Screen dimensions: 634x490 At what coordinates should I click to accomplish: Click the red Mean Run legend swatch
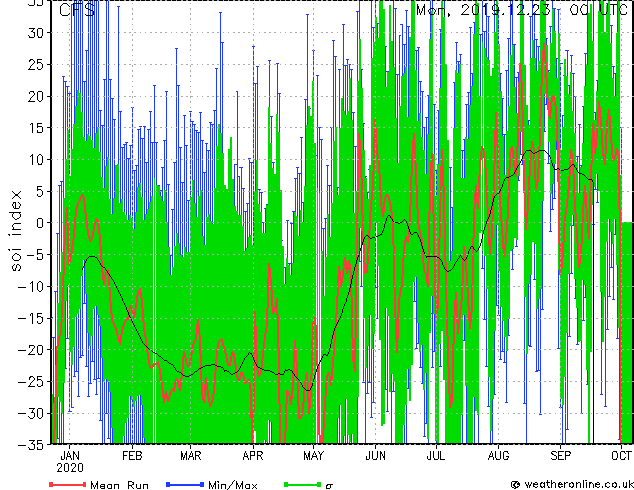click(68, 484)
